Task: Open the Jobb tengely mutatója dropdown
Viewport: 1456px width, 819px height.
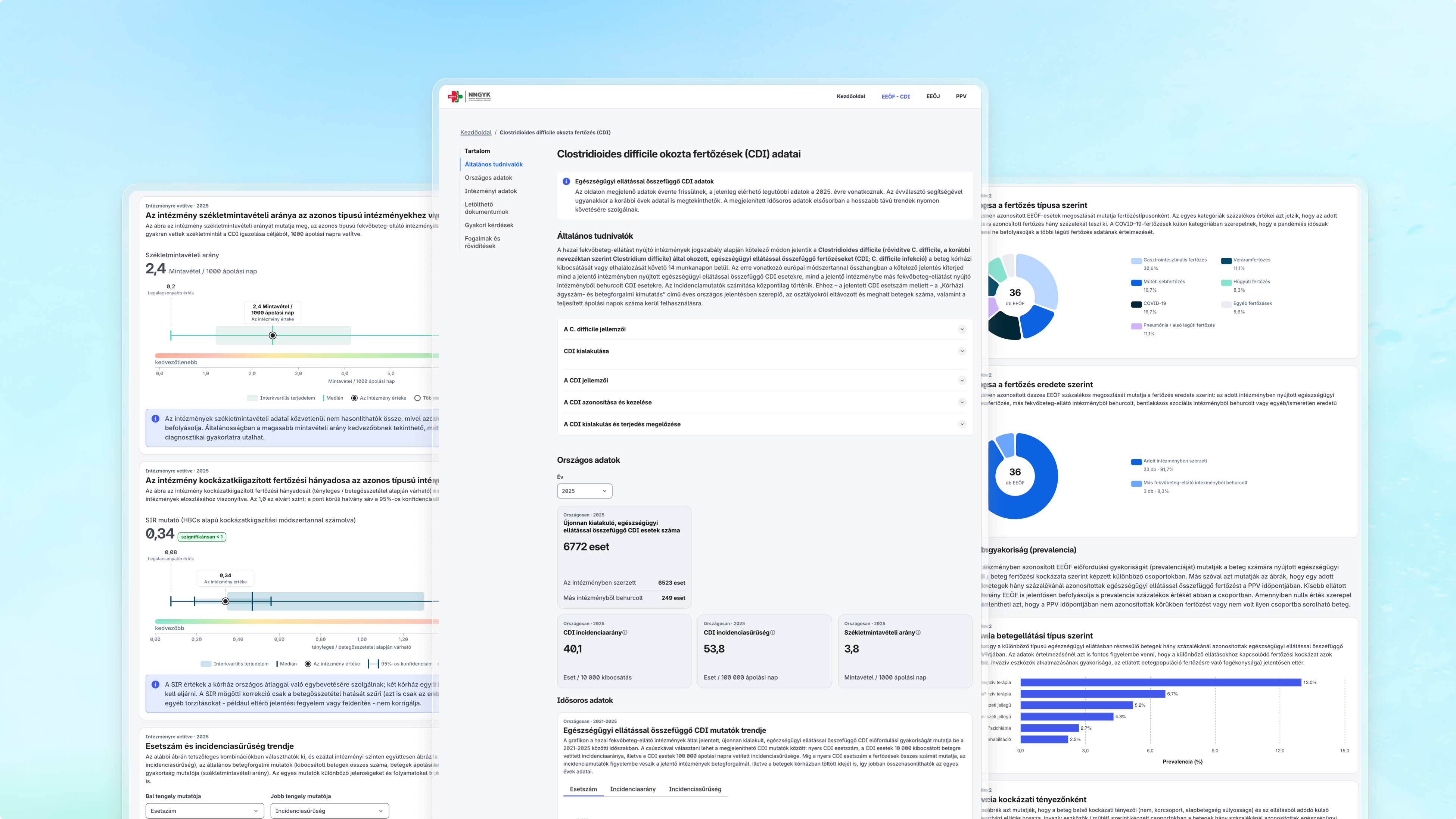Action: 330,810
